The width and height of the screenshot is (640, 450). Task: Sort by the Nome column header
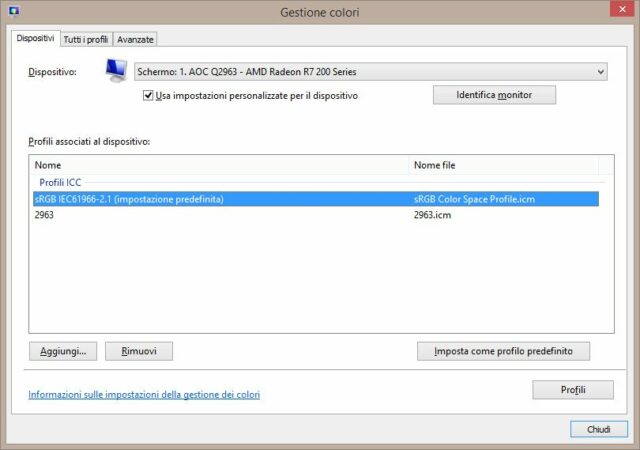[218, 165]
